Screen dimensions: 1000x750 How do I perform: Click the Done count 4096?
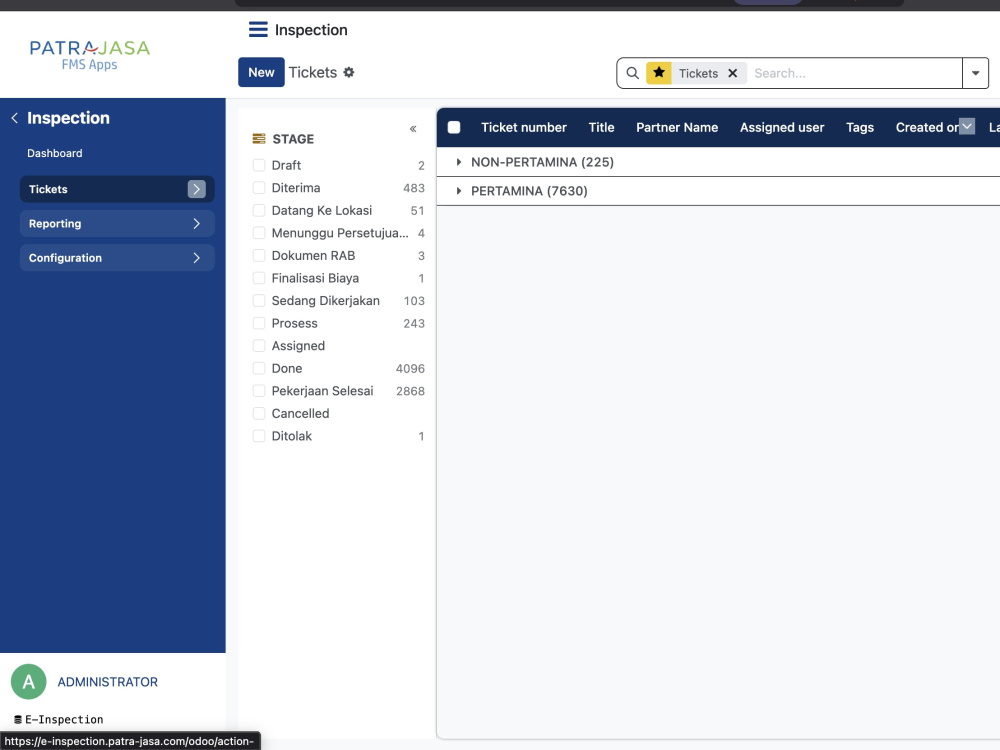410,368
